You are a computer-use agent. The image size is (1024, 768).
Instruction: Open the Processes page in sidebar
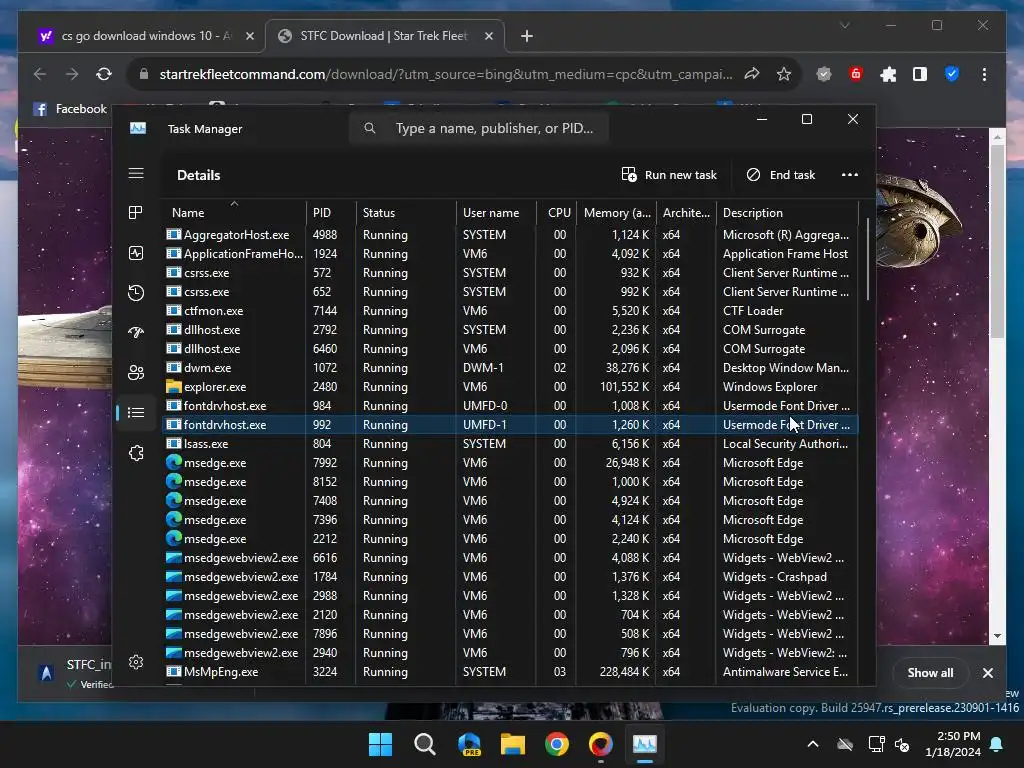136,212
